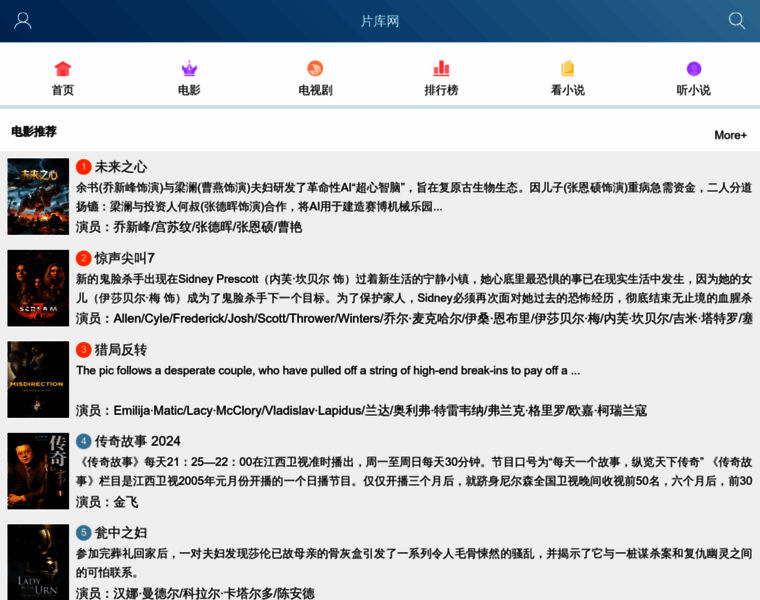The height and width of the screenshot is (600, 760).
Task: Open the user account icon
Action: (x=23, y=21)
